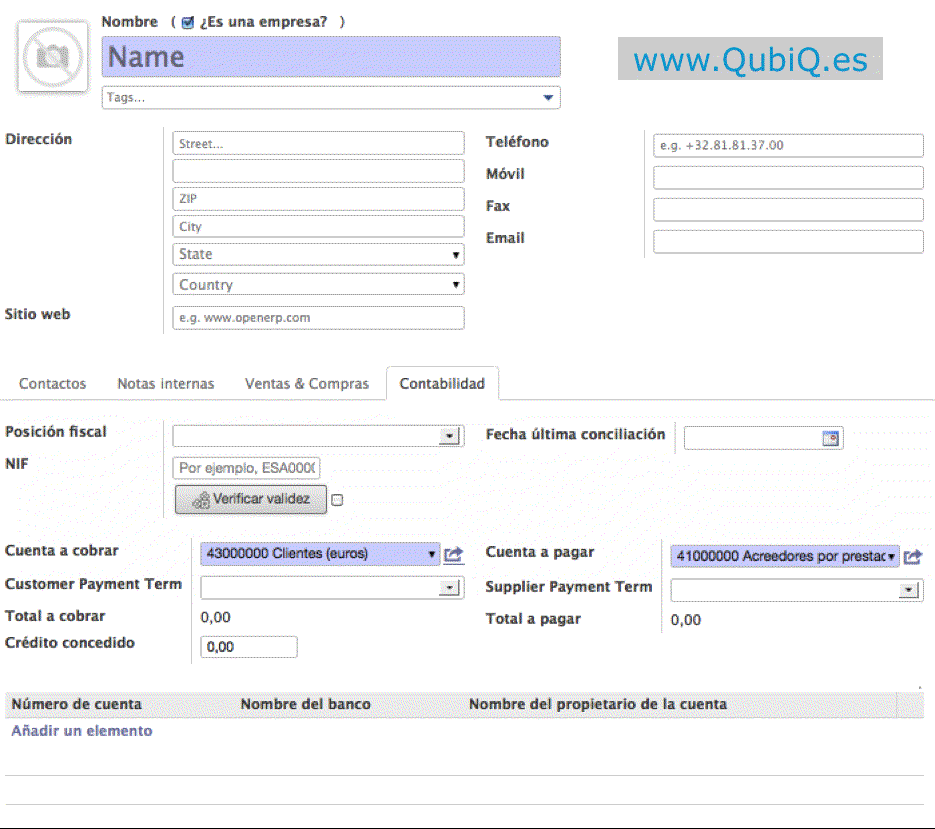This screenshot has height=829, width=935.
Task: Click the Name input field
Action: pyautogui.click(x=331, y=57)
